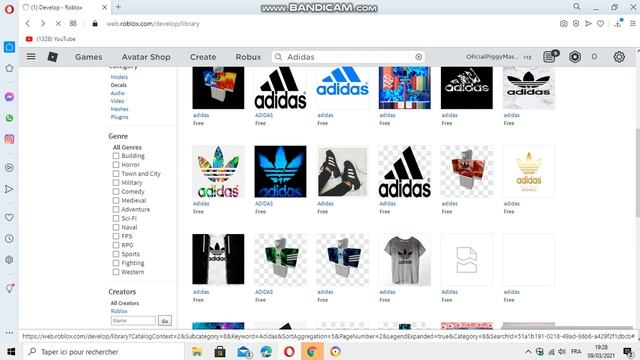Open the Robux tab

(248, 57)
